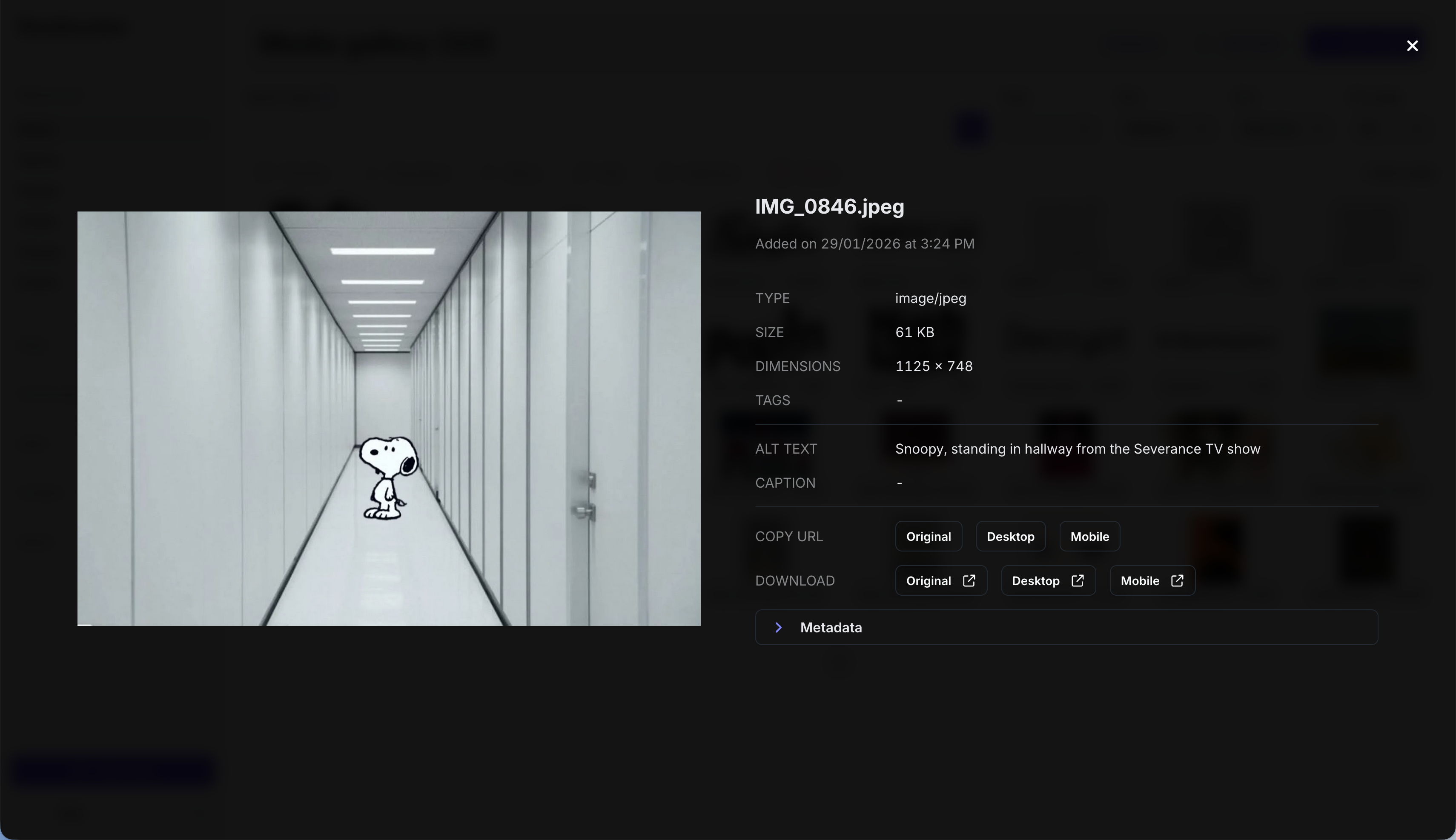Click the 61 KB size value
The image size is (1456, 840).
pyautogui.click(x=914, y=332)
